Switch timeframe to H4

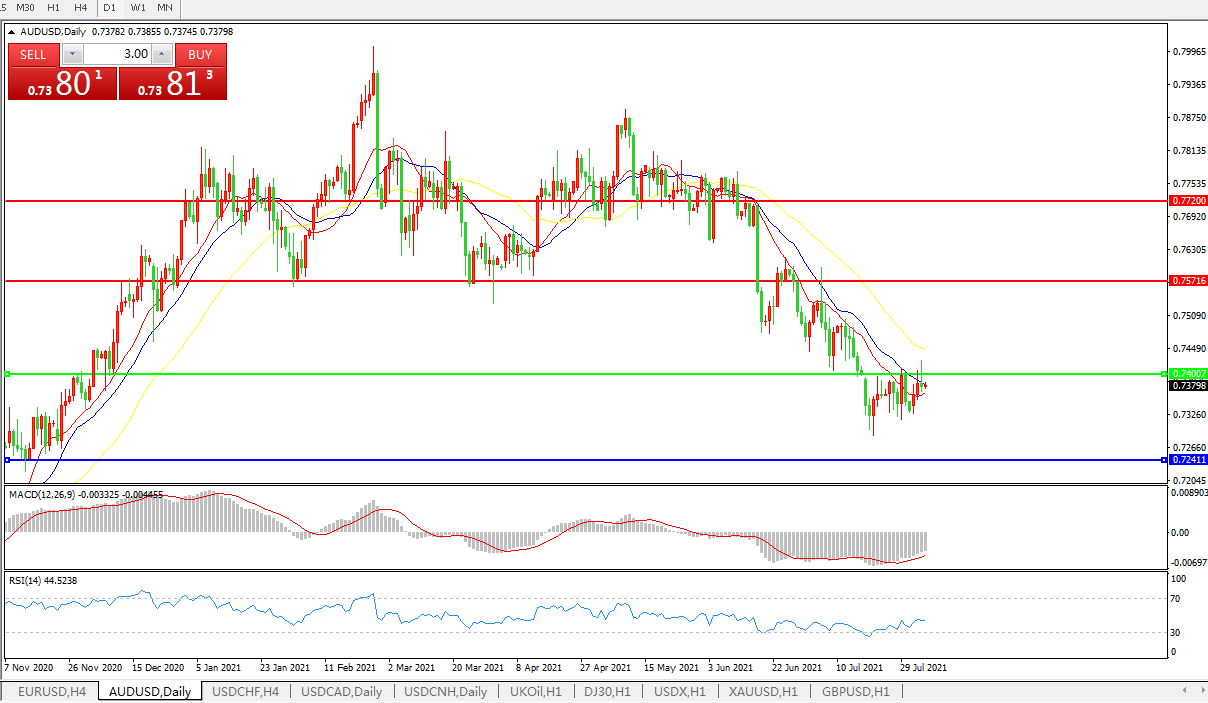pyautogui.click(x=82, y=7)
